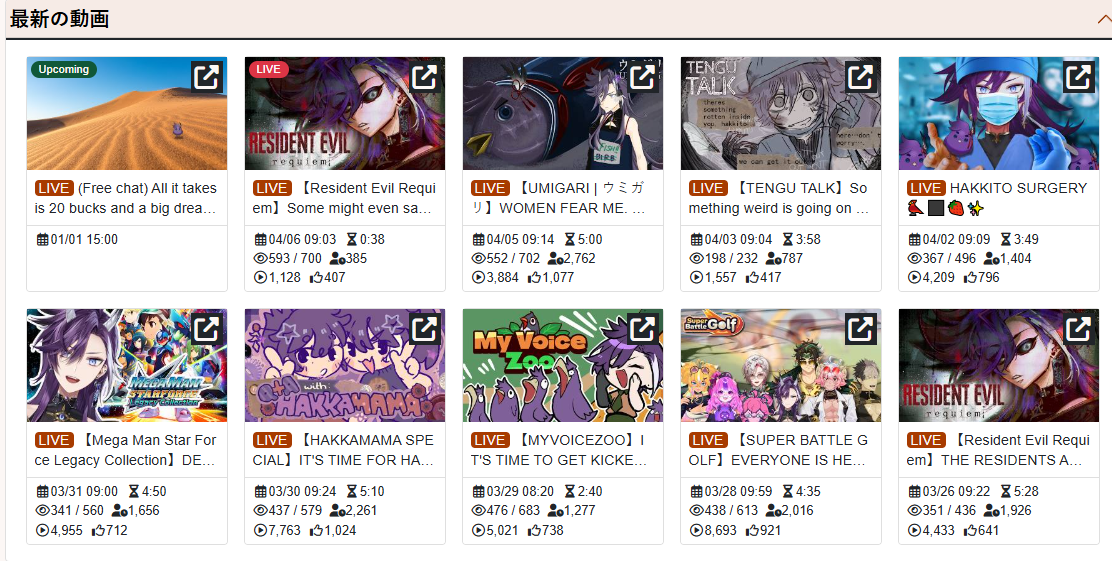Open the live Resident Evil Requiem 04/06 thumbnail

pyautogui.click(x=345, y=113)
